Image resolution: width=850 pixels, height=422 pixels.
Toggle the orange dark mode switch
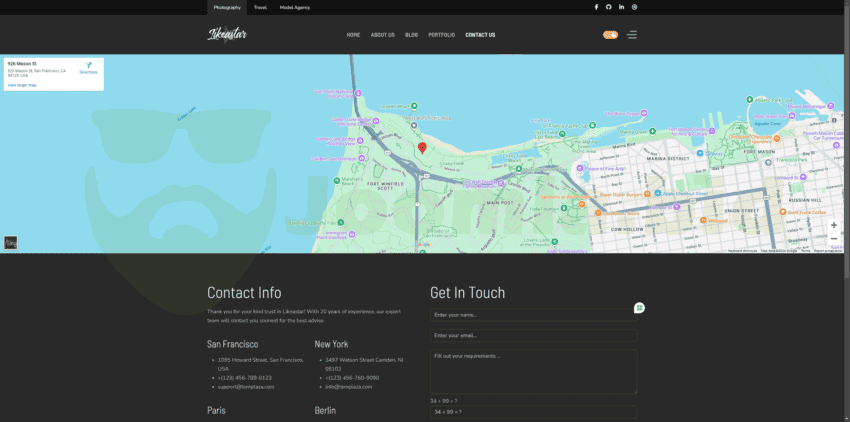(x=610, y=35)
